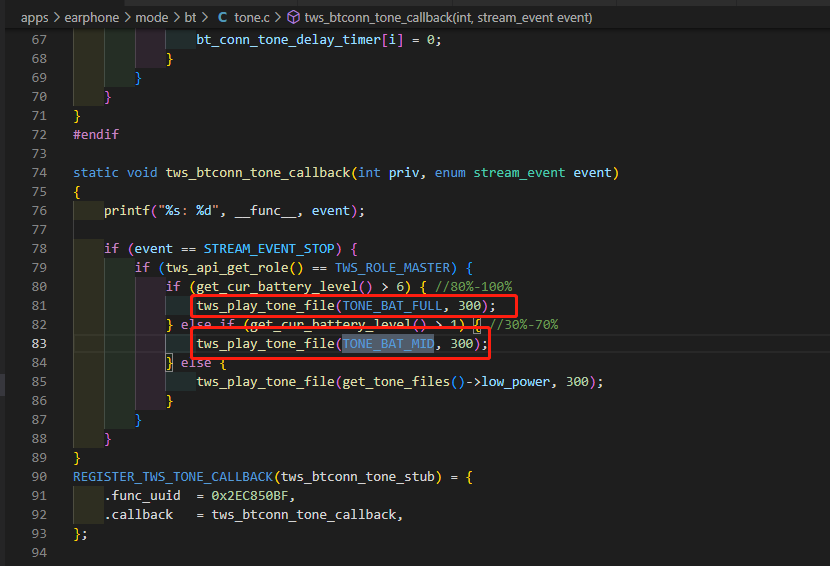Click the '#endif' directive

(96, 135)
